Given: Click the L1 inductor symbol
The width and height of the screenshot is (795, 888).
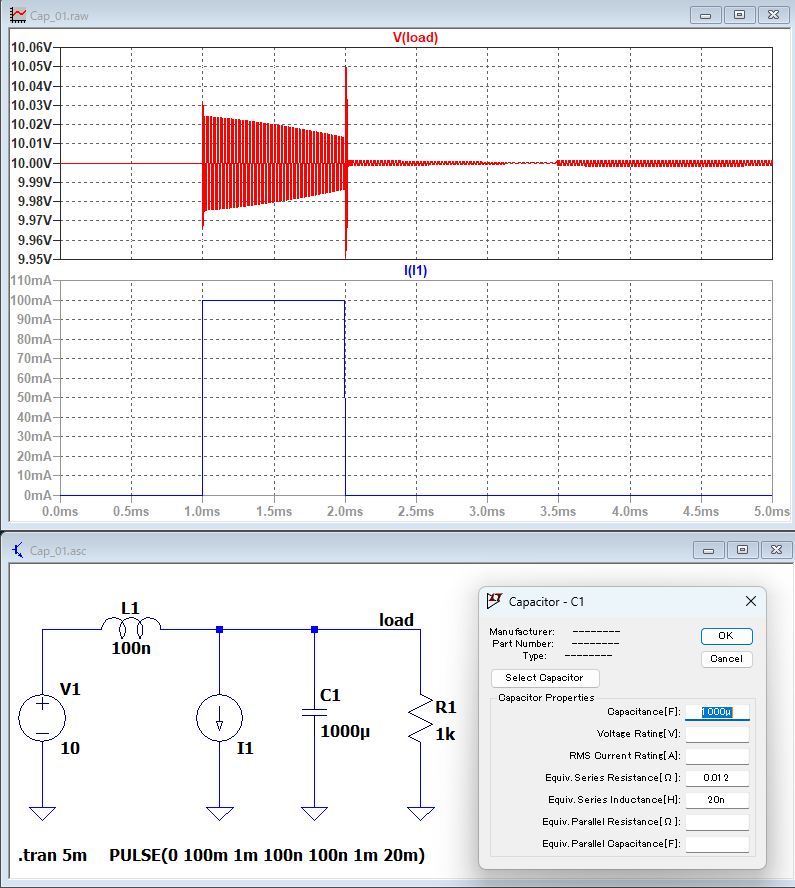Looking at the screenshot, I should 131,627.
